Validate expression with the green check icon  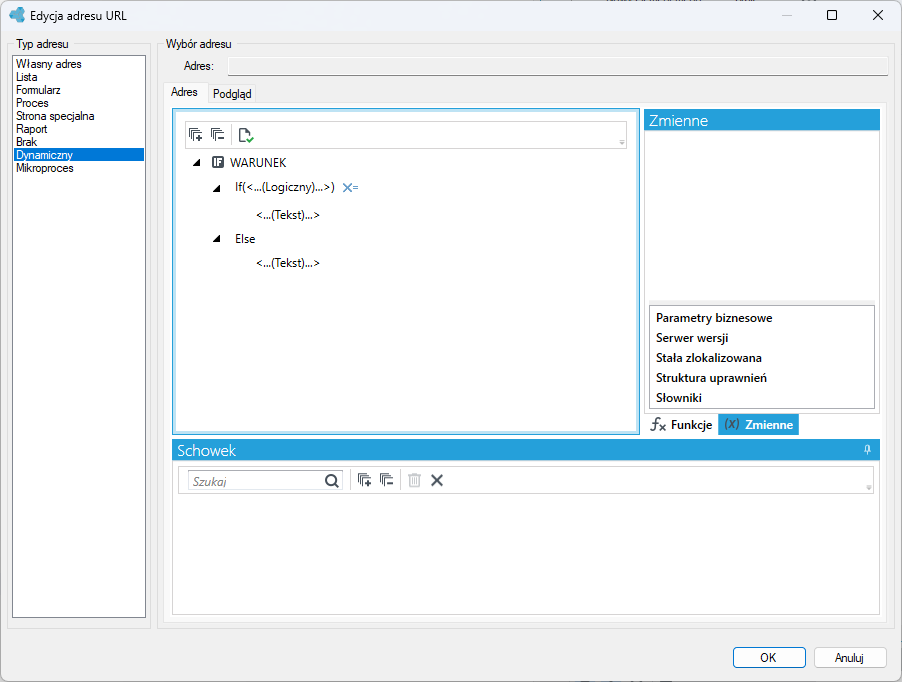[x=246, y=135]
